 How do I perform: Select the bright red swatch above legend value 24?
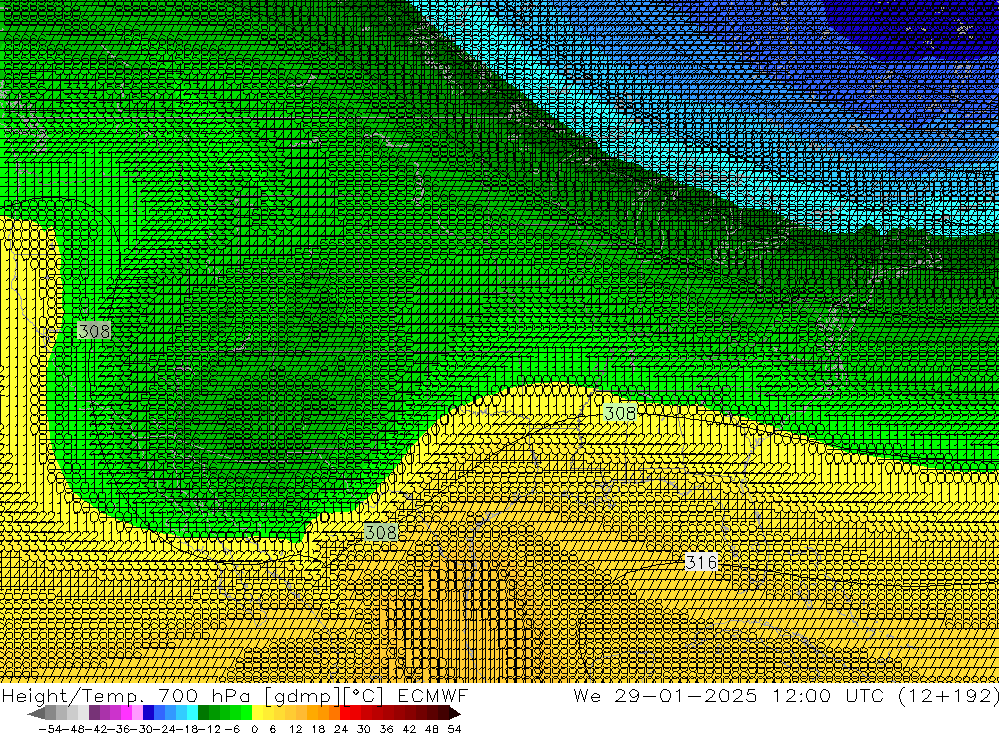tap(345, 713)
